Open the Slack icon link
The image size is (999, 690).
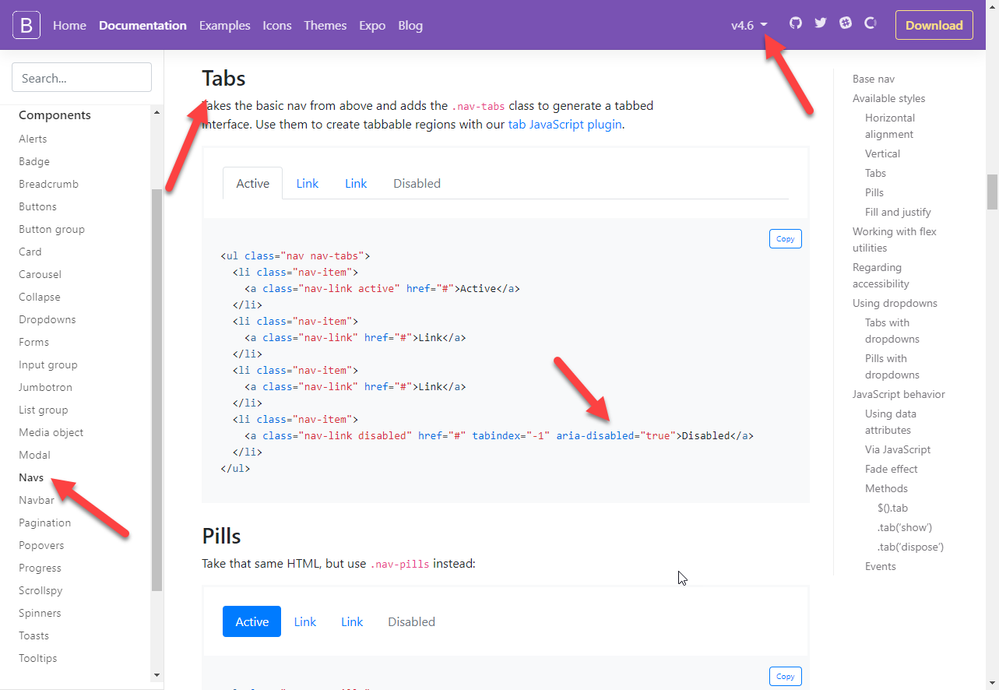click(x=846, y=24)
